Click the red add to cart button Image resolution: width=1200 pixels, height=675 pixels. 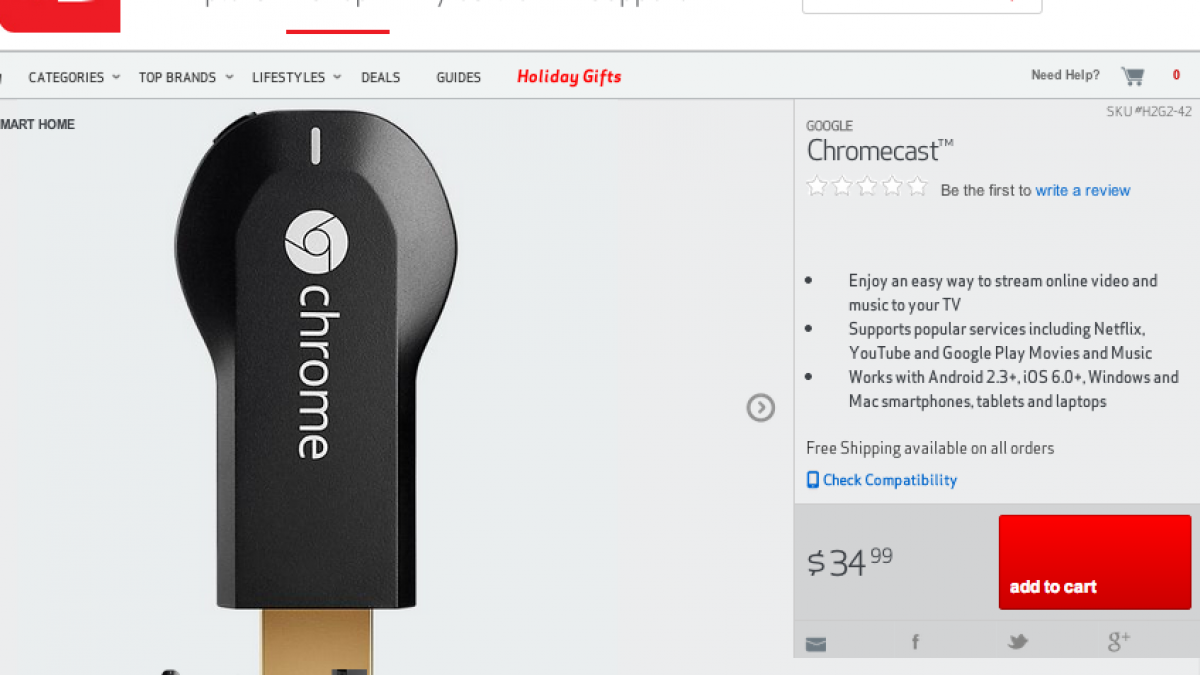[x=1095, y=562]
